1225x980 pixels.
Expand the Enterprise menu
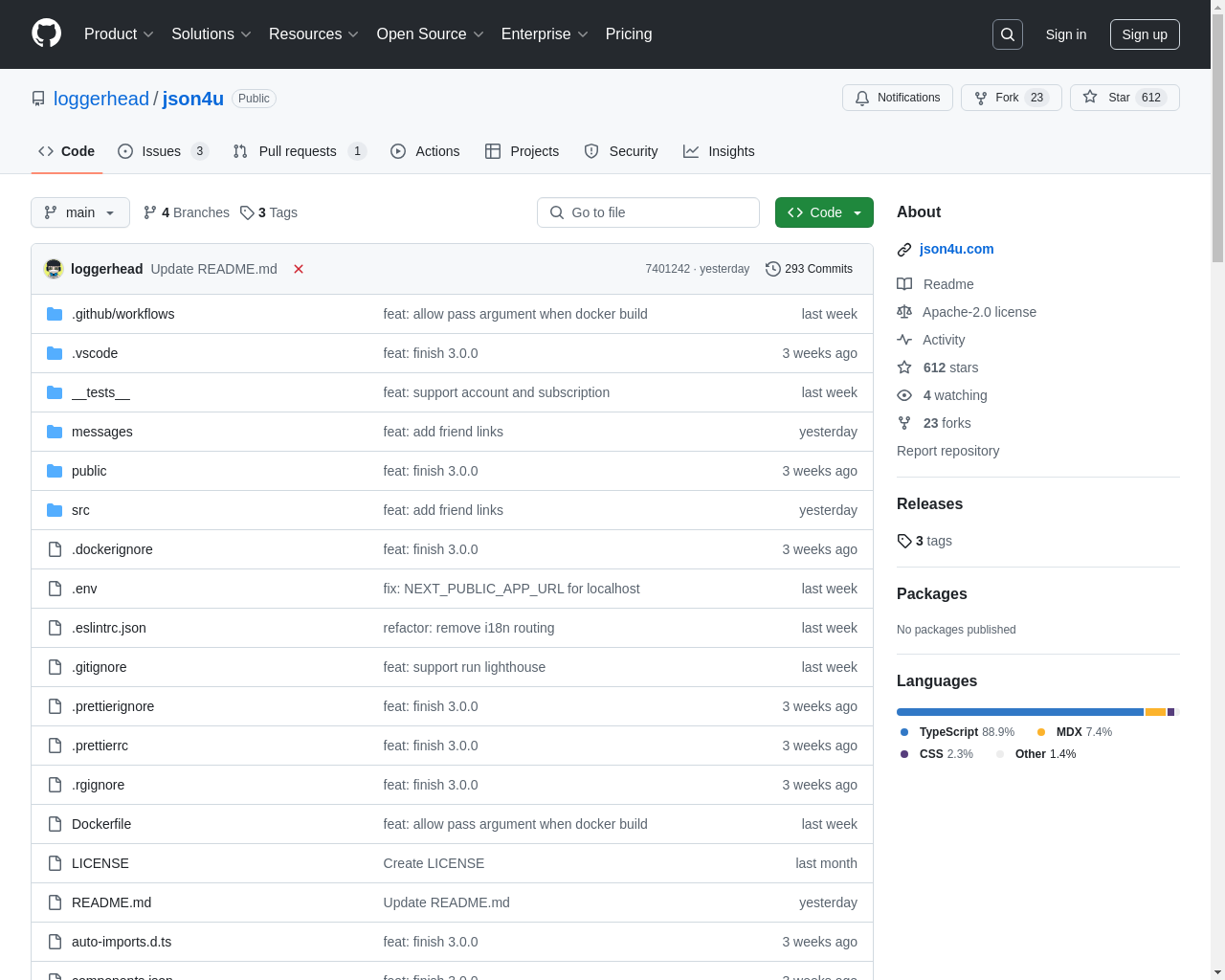[x=545, y=34]
